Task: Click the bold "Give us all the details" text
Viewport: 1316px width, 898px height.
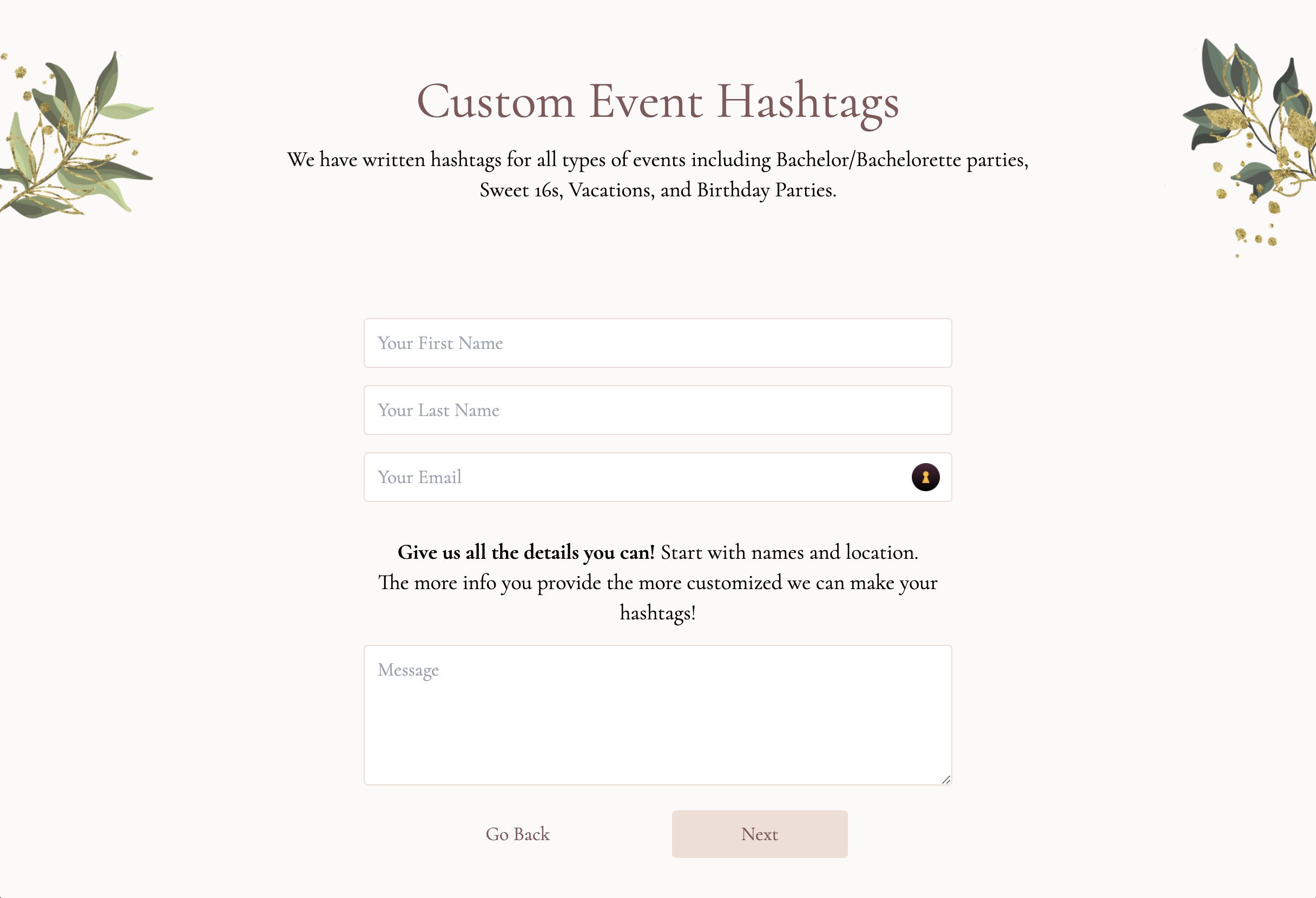Action: [525, 552]
